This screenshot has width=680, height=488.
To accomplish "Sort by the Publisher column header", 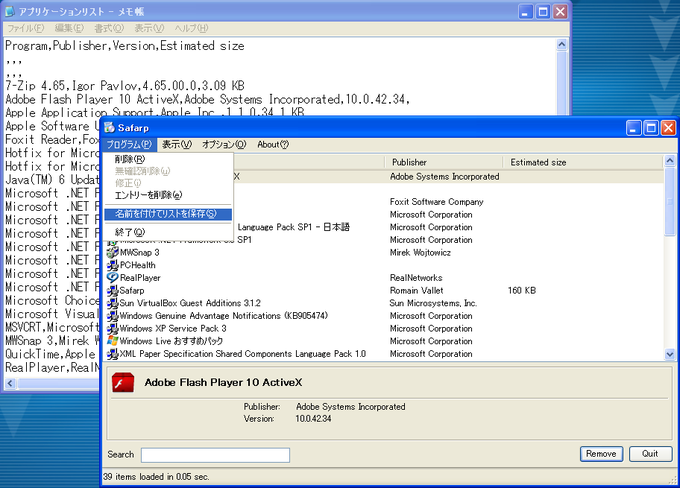I will [445, 162].
